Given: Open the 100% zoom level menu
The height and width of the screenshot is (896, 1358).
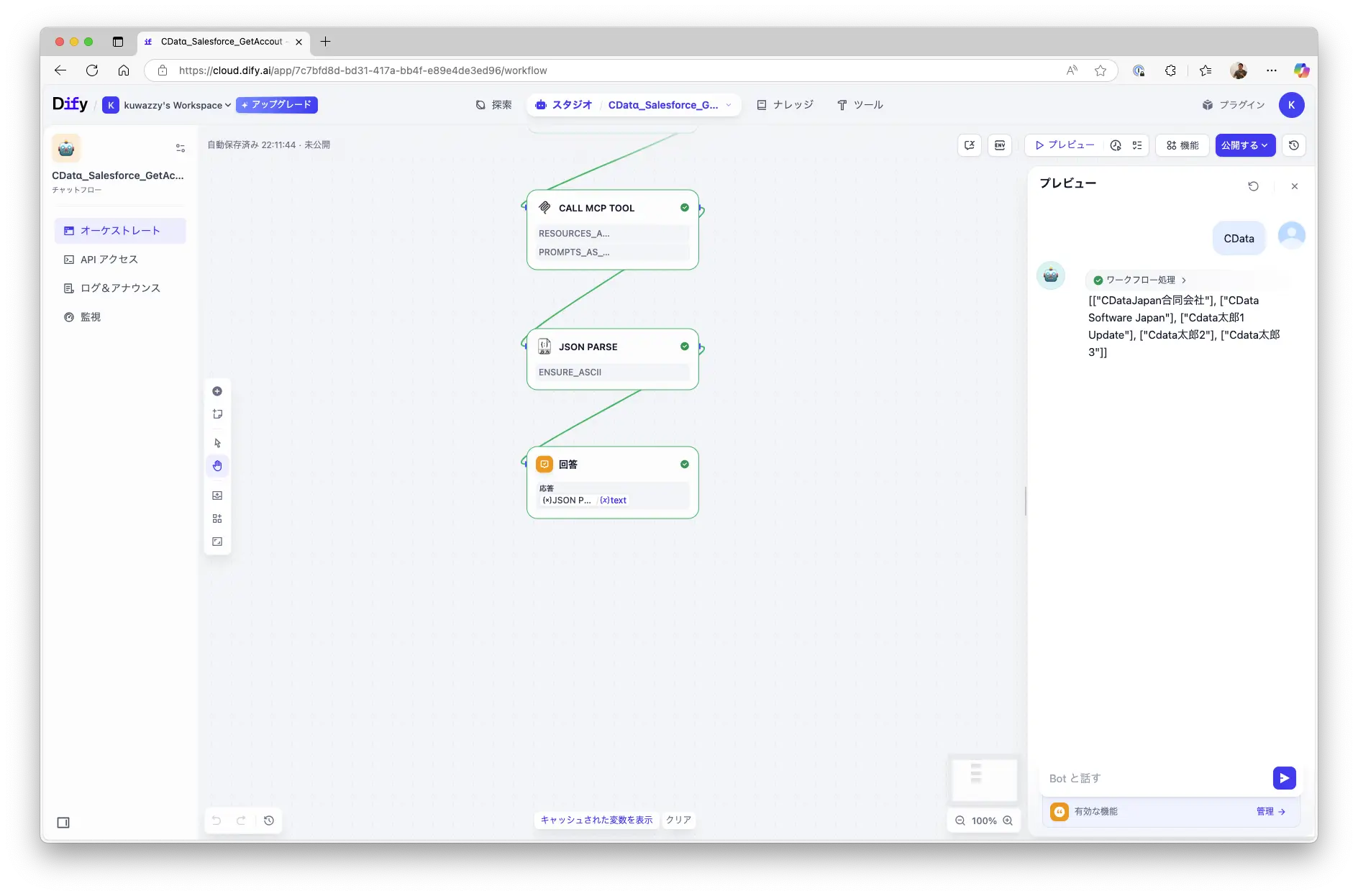Looking at the screenshot, I should (x=984, y=820).
